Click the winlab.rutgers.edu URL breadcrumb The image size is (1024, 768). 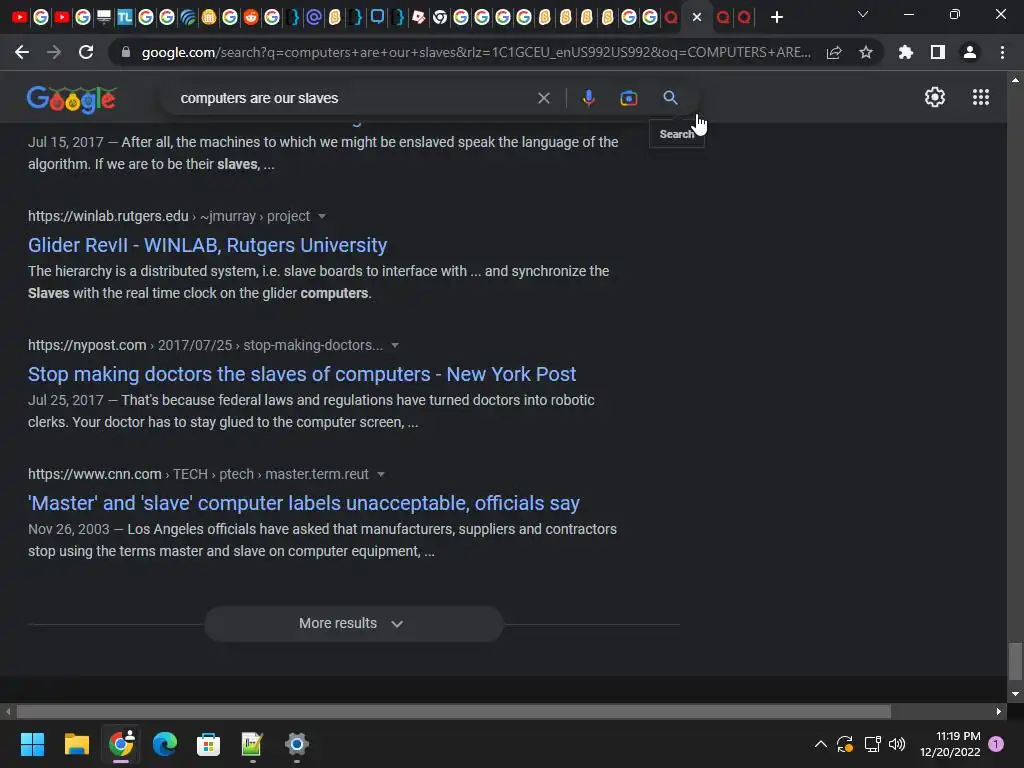(168, 216)
